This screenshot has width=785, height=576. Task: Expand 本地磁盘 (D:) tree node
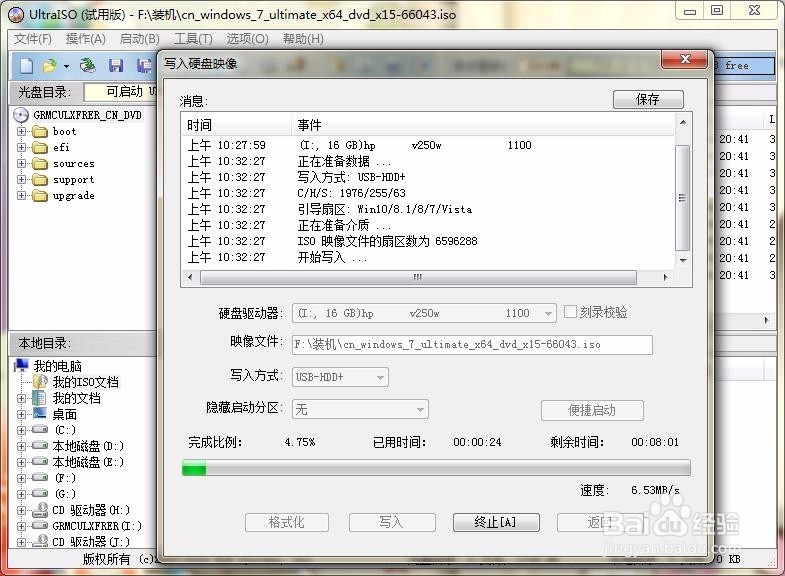pos(21,446)
